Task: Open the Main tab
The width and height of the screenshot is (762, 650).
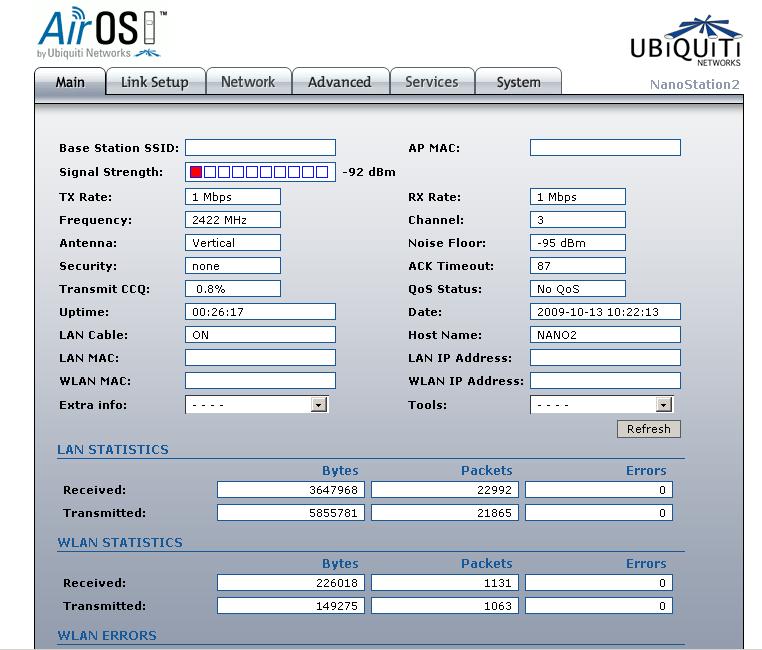Action: pos(70,82)
